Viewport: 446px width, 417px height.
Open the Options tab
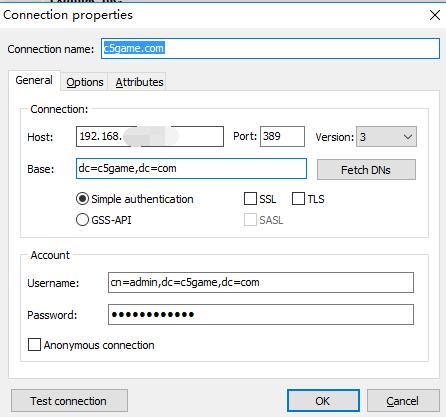tap(85, 82)
